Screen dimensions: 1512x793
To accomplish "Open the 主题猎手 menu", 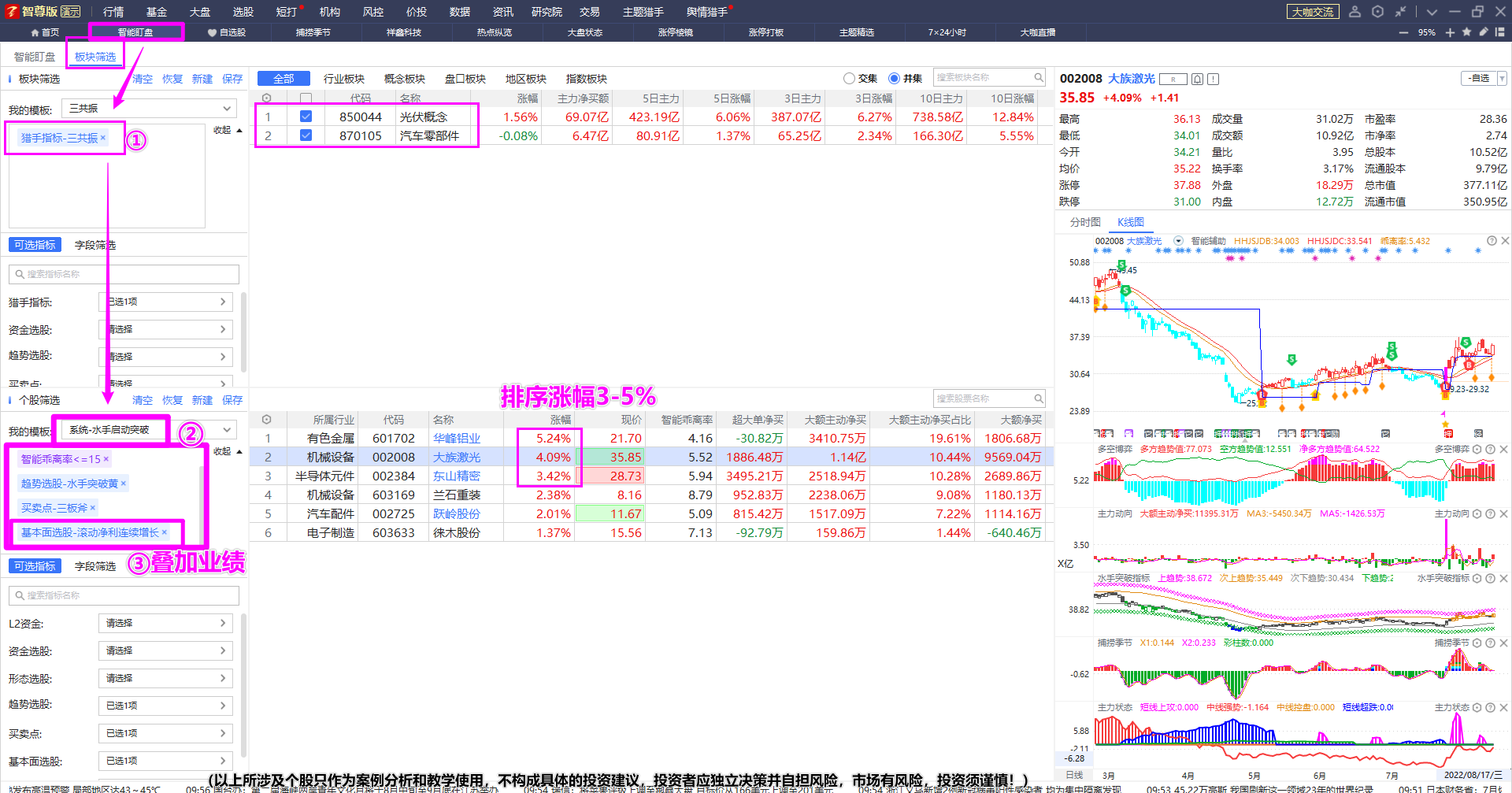I will point(643,12).
